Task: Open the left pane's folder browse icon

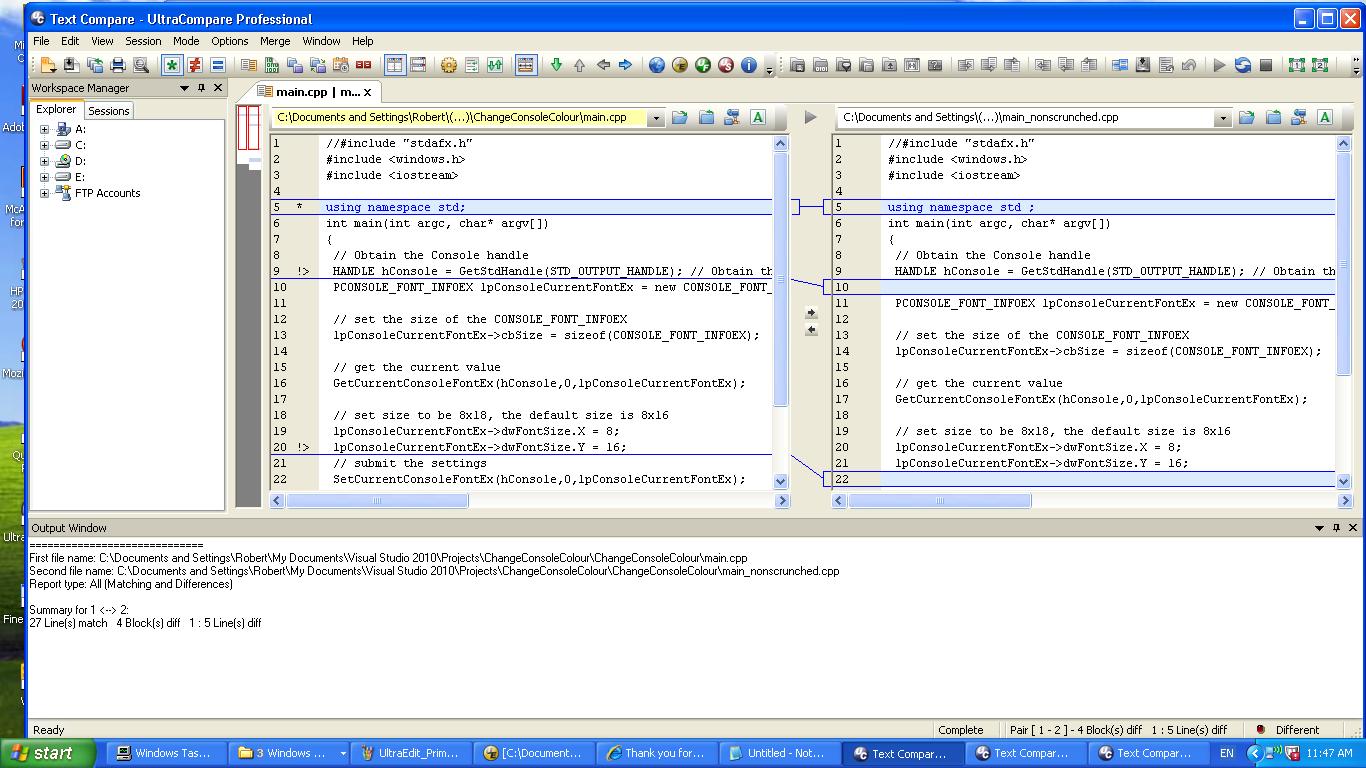Action: pos(679,117)
